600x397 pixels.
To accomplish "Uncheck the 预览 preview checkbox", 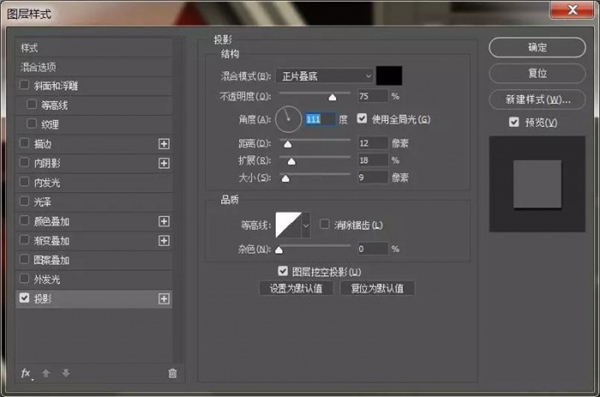I will click(x=514, y=122).
